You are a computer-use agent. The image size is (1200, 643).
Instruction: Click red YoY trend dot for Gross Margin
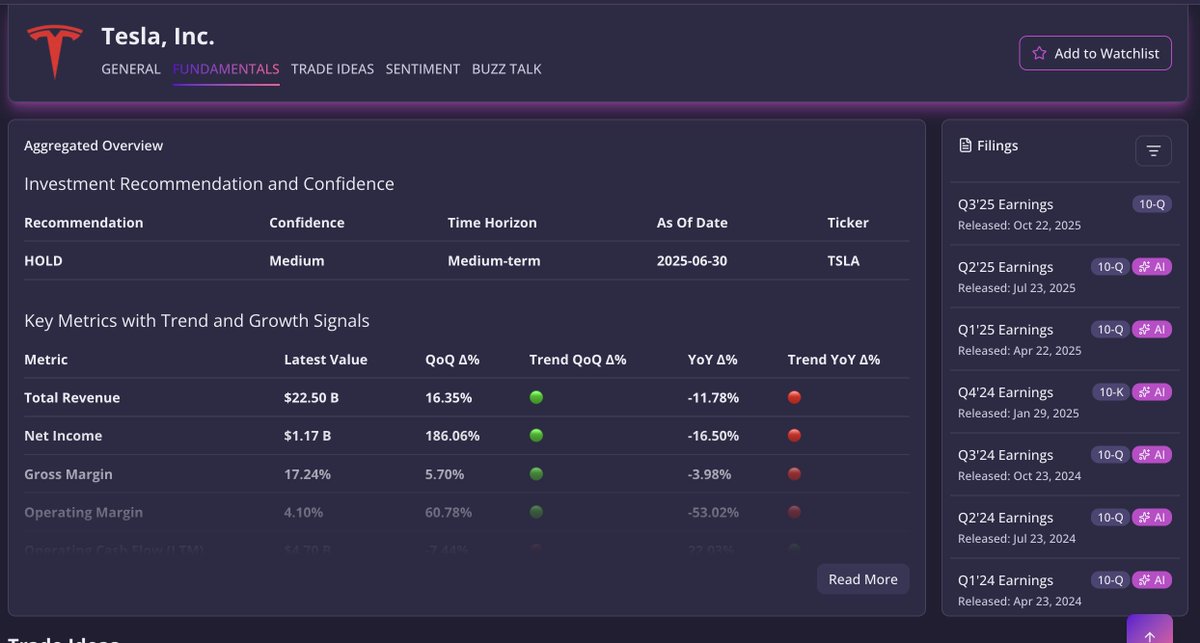[x=794, y=474]
